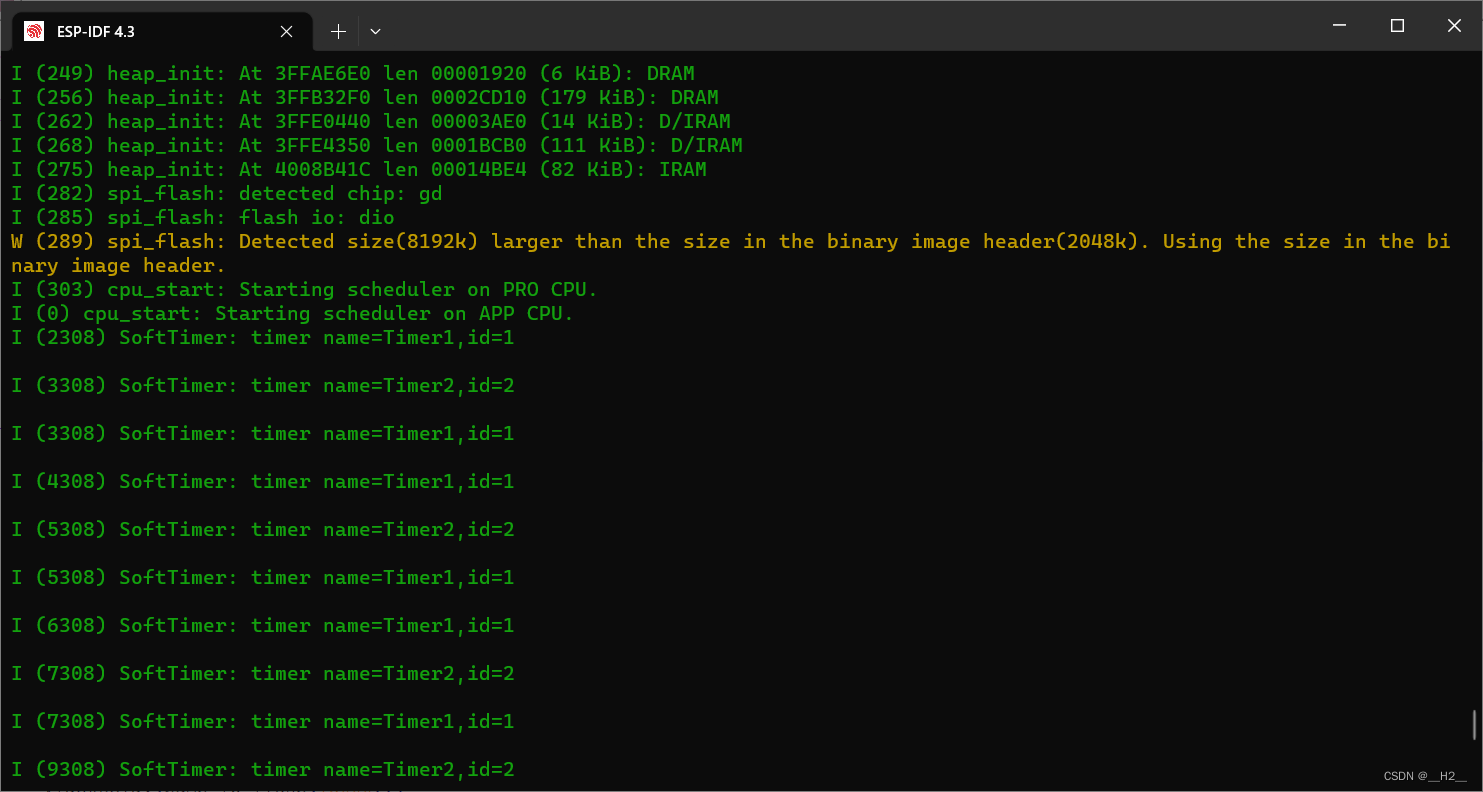This screenshot has height=792, width=1483.
Task: Click 'Starting scheduler on PRO CPU.' line
Action: [304, 289]
